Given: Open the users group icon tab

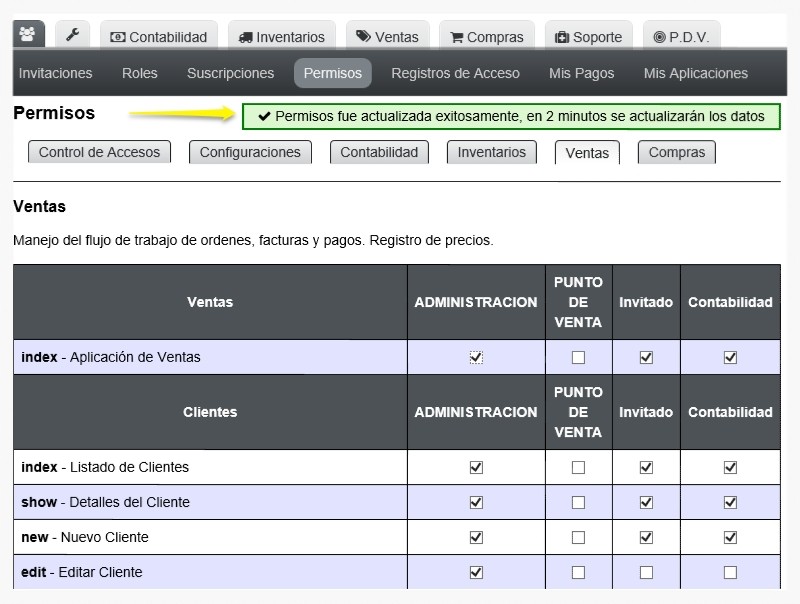Looking at the screenshot, I should click(29, 35).
